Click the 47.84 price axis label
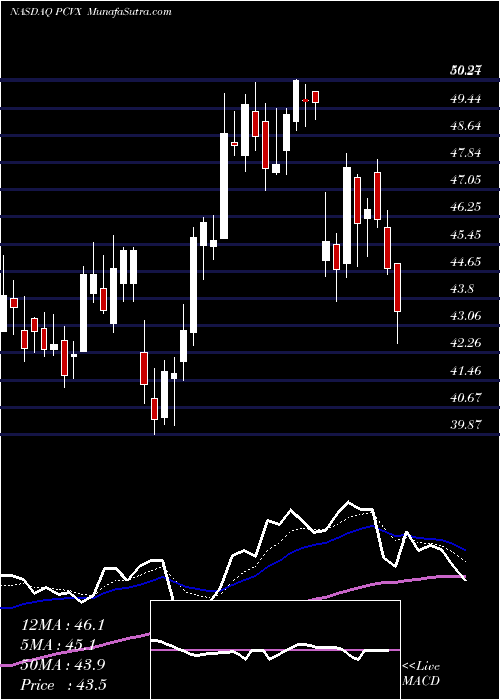Viewport: 500px width, 700px height. click(x=465, y=153)
